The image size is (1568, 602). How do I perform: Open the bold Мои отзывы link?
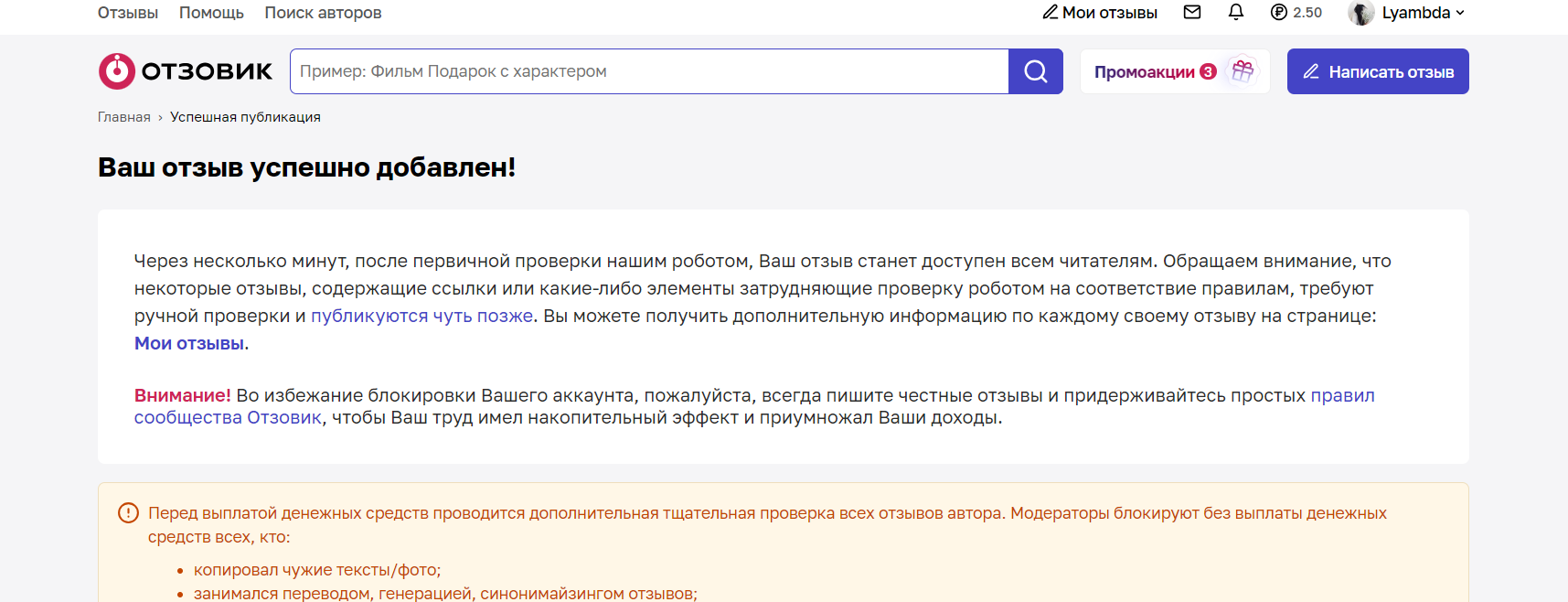tap(189, 343)
